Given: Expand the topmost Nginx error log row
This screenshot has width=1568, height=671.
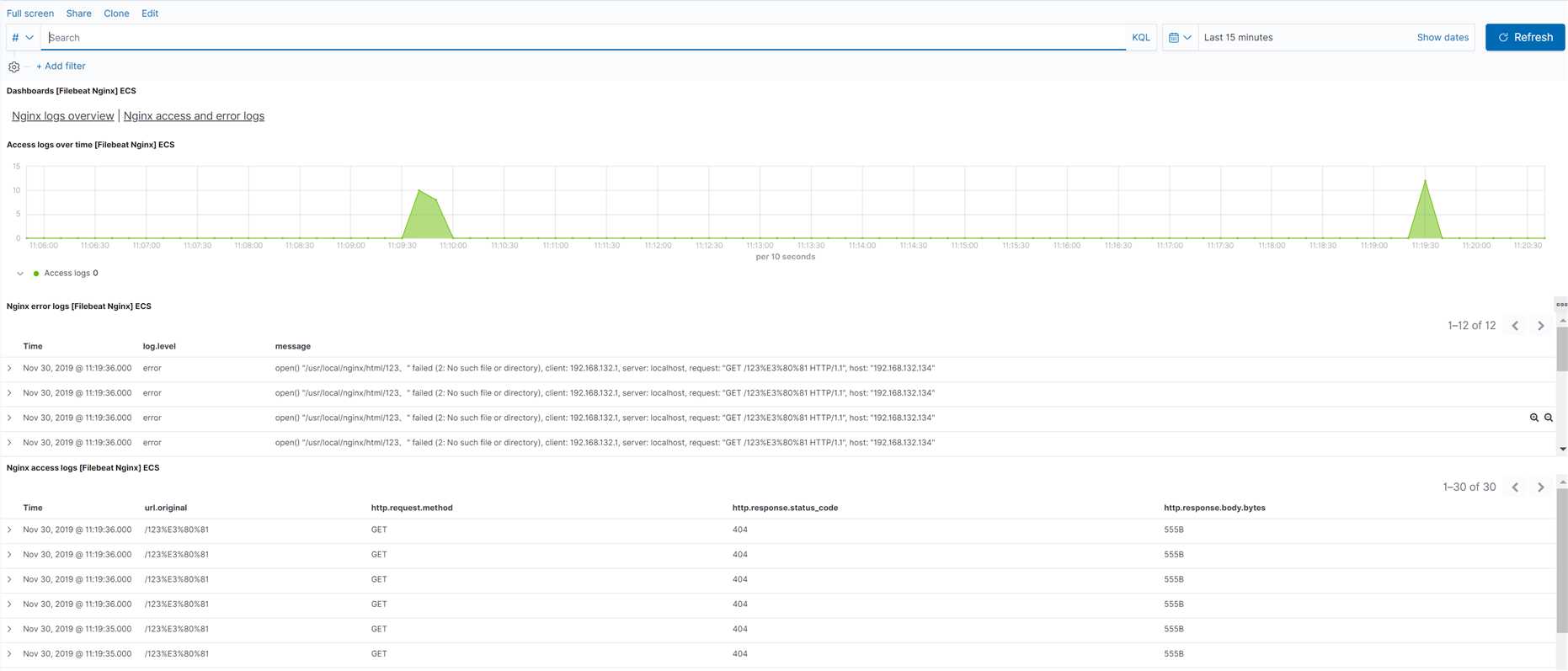Looking at the screenshot, I should click(x=10, y=369).
